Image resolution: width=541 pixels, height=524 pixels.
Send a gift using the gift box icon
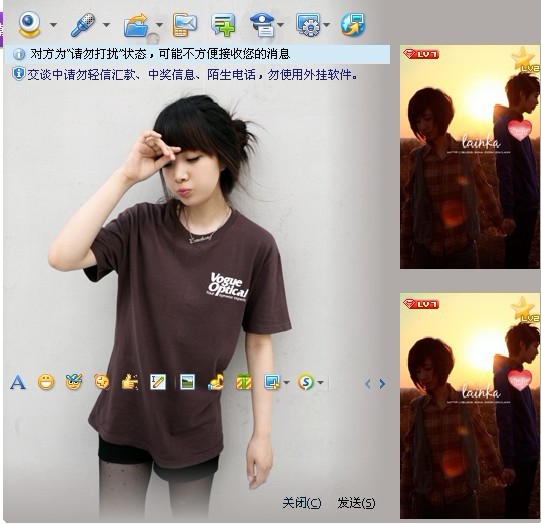(244, 382)
